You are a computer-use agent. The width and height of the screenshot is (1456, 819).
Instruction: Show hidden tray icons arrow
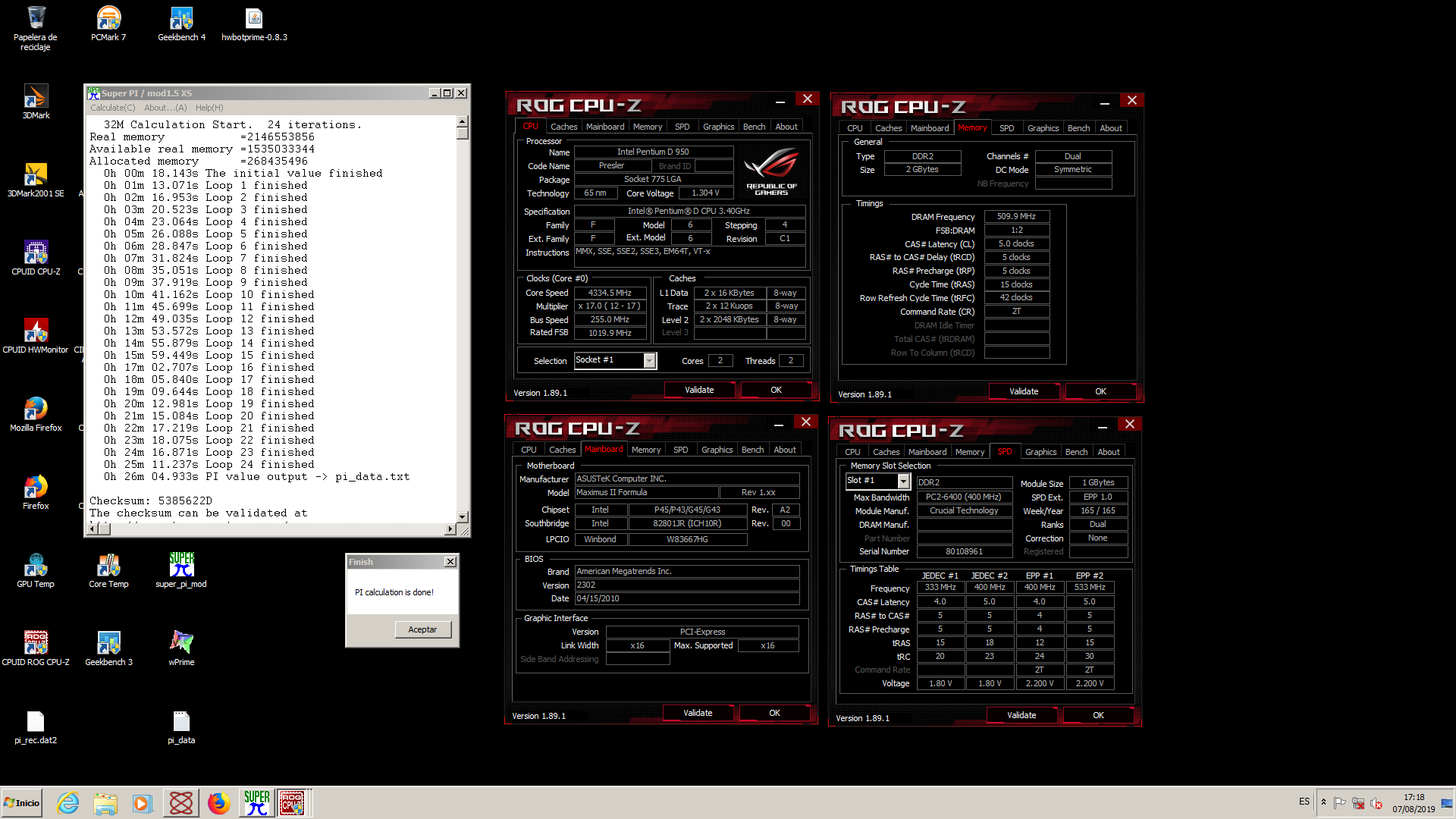coord(1323,802)
